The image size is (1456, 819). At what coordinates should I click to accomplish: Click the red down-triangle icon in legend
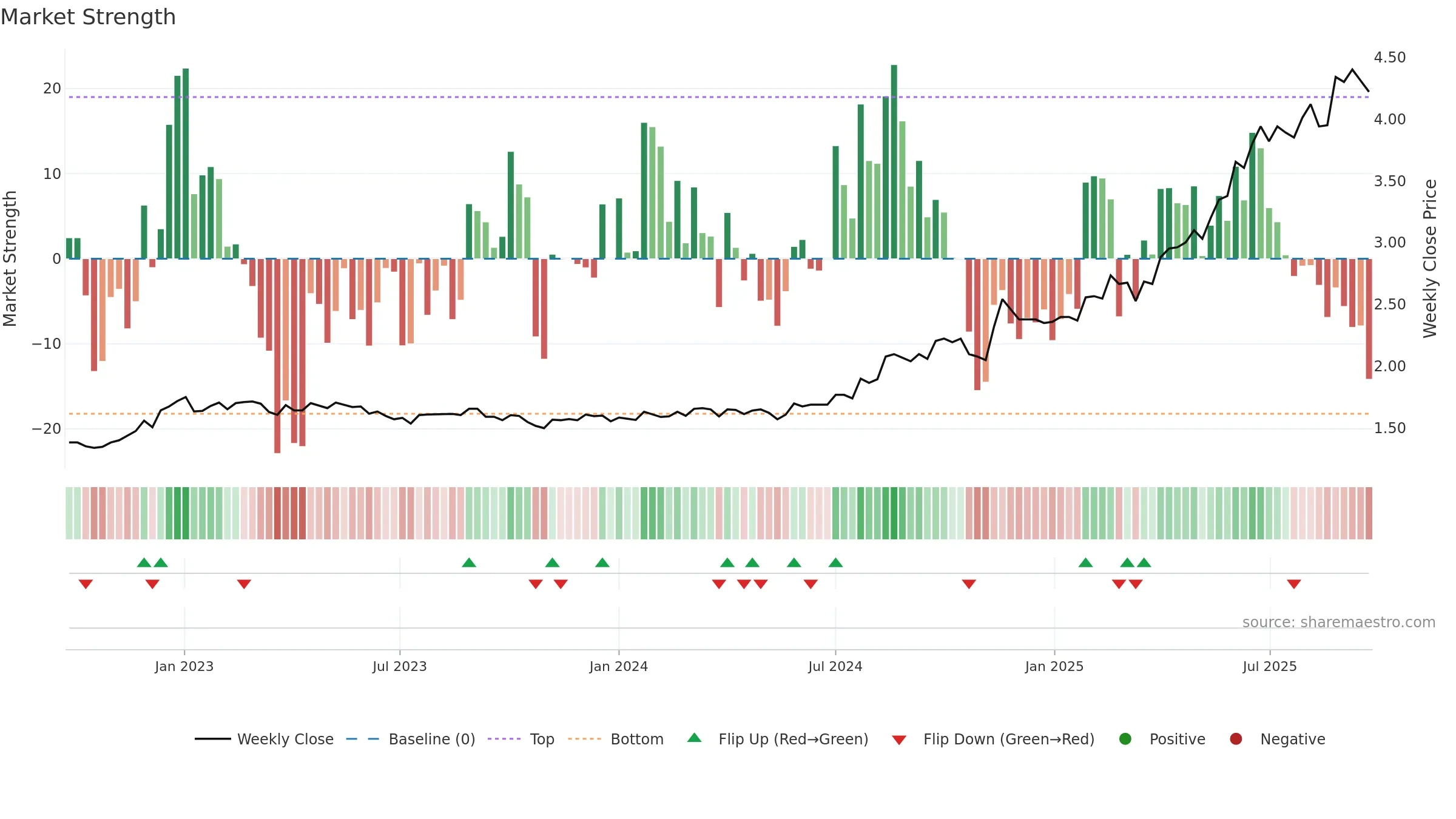click(x=899, y=740)
